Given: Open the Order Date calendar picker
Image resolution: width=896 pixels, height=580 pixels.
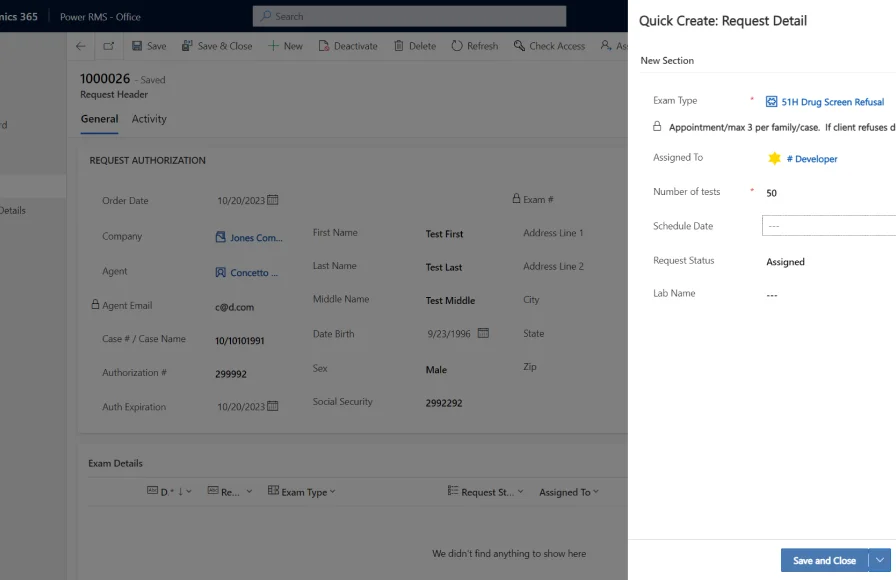Looking at the screenshot, I should tap(273, 200).
